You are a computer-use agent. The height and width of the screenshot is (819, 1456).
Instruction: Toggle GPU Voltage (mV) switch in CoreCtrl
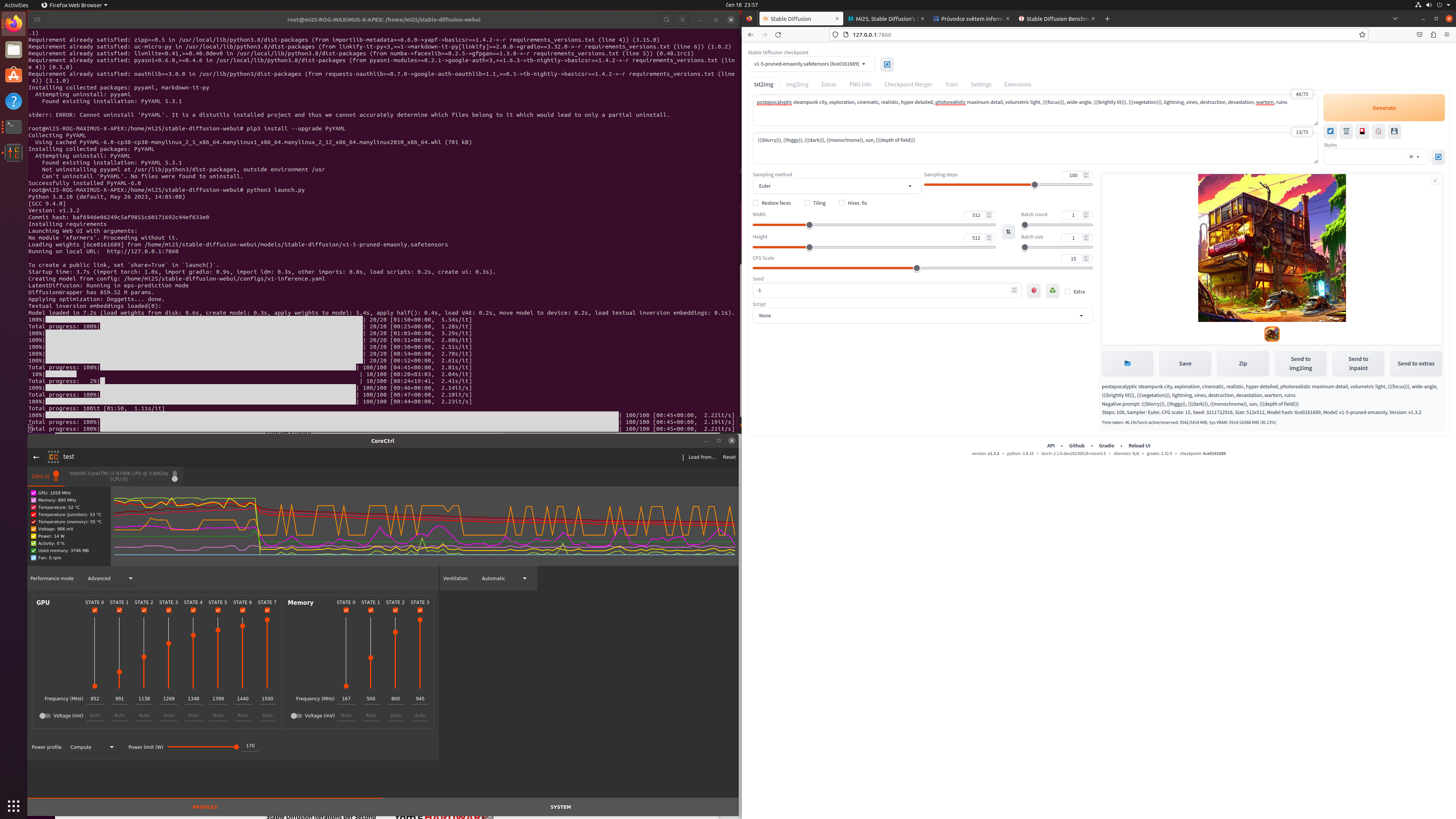pos(45,715)
